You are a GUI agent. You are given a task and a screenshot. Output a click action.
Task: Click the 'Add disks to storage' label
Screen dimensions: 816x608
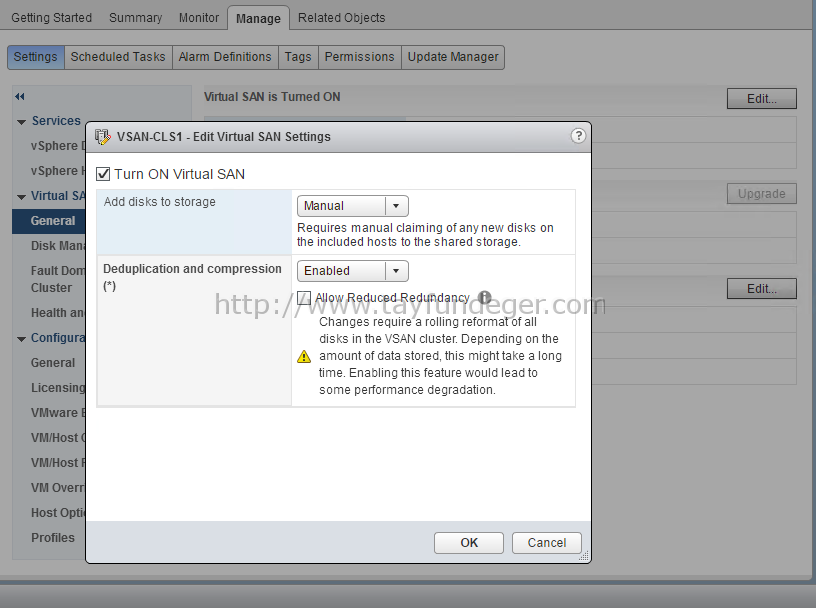(x=159, y=202)
